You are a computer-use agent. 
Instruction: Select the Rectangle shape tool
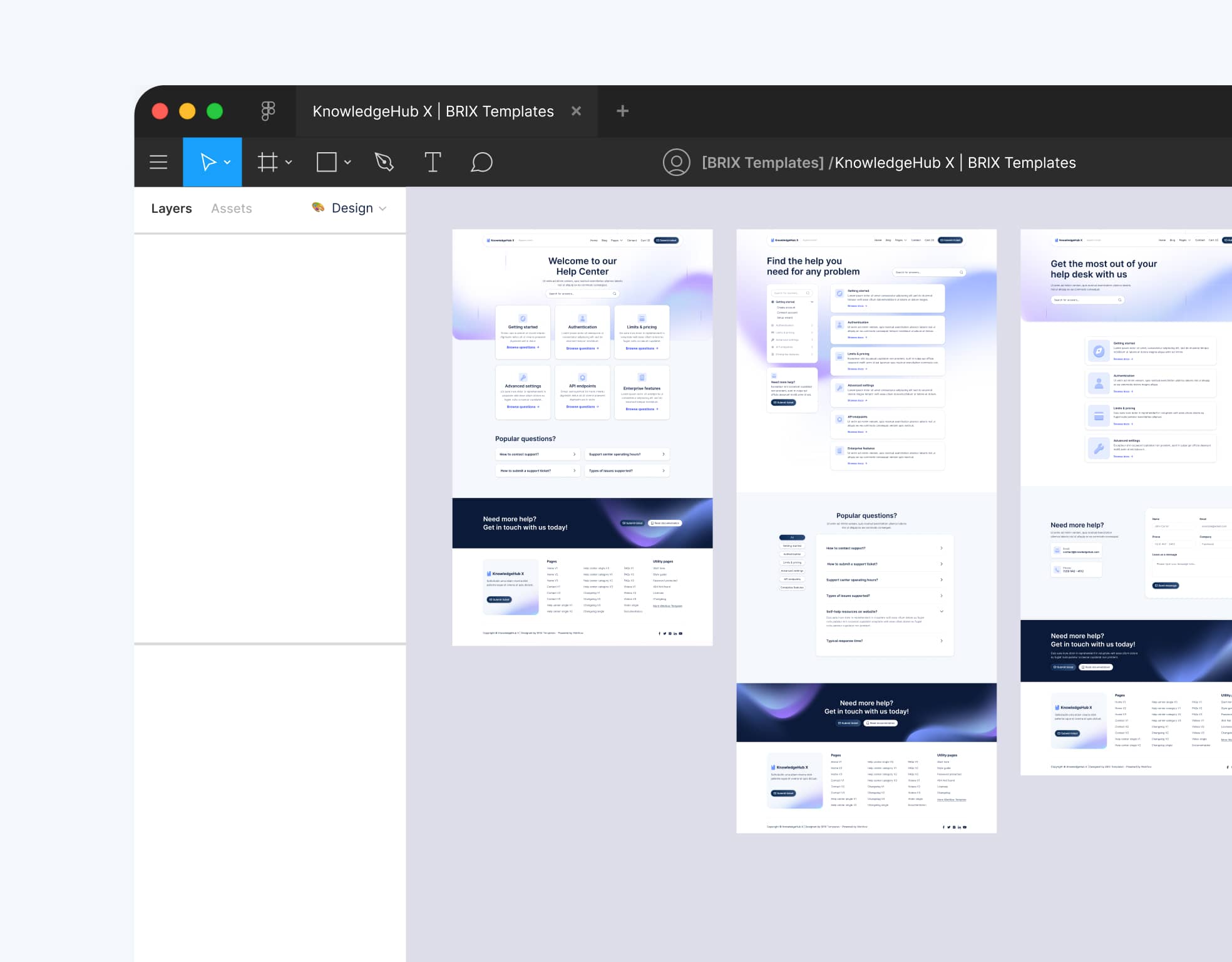tap(327, 162)
